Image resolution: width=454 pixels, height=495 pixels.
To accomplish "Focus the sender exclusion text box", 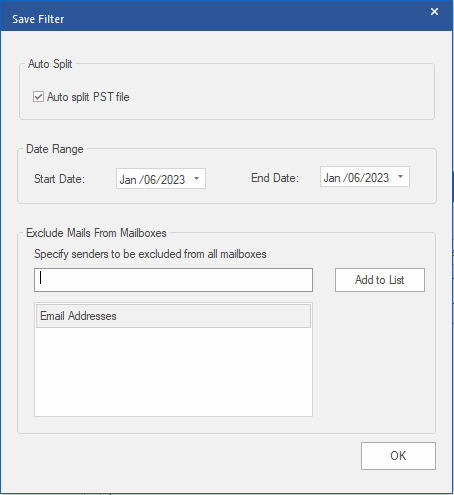I will click(x=173, y=280).
